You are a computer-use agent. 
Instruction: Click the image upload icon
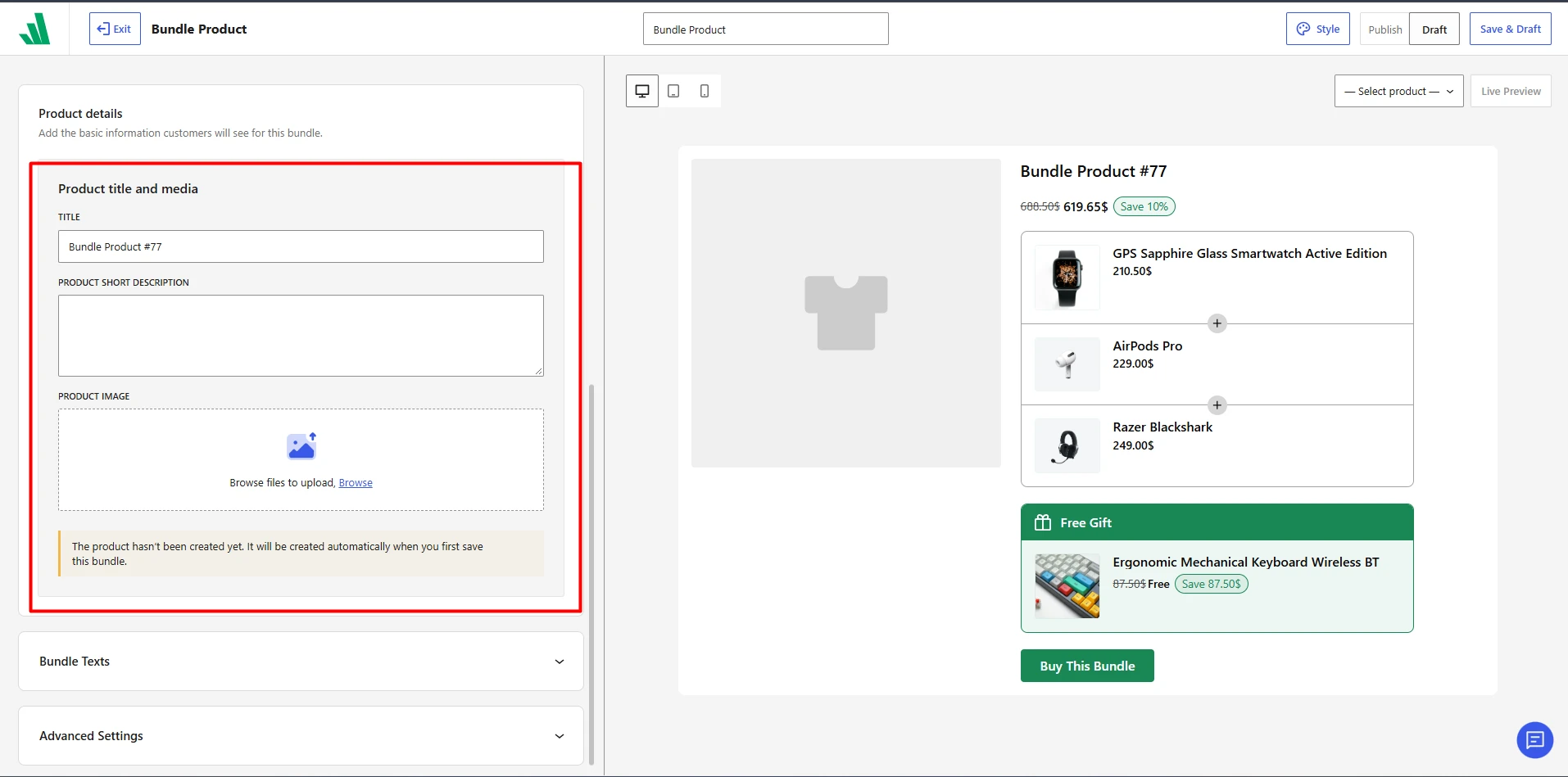pos(301,446)
